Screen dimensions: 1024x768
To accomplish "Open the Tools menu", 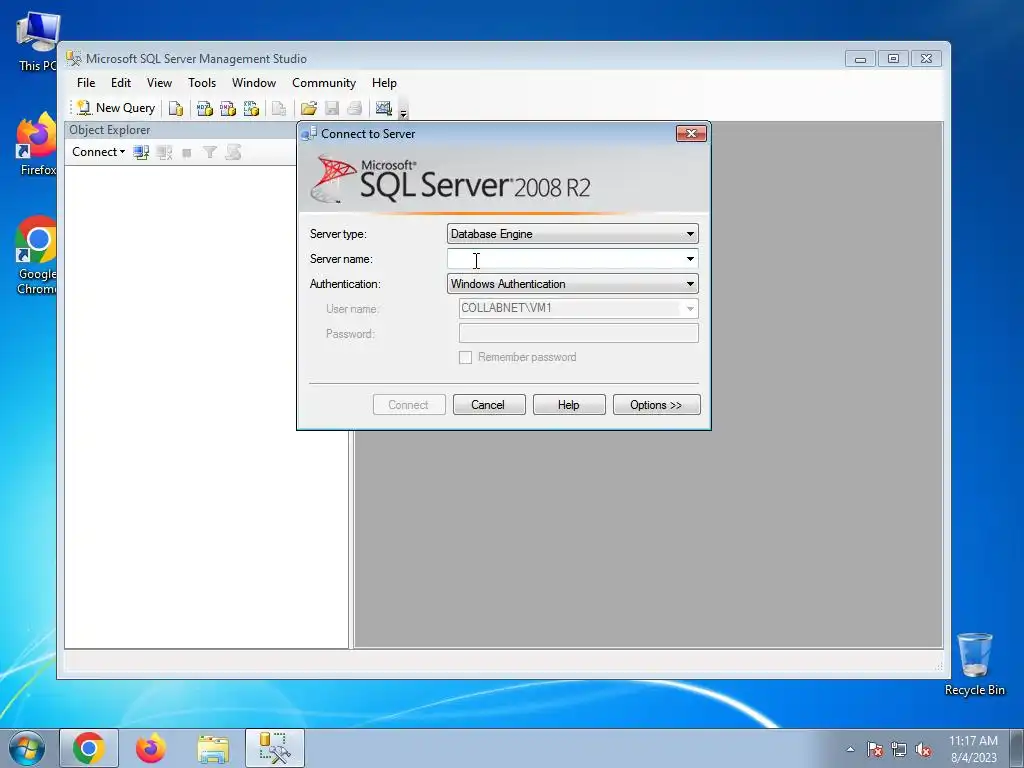I will click(202, 83).
